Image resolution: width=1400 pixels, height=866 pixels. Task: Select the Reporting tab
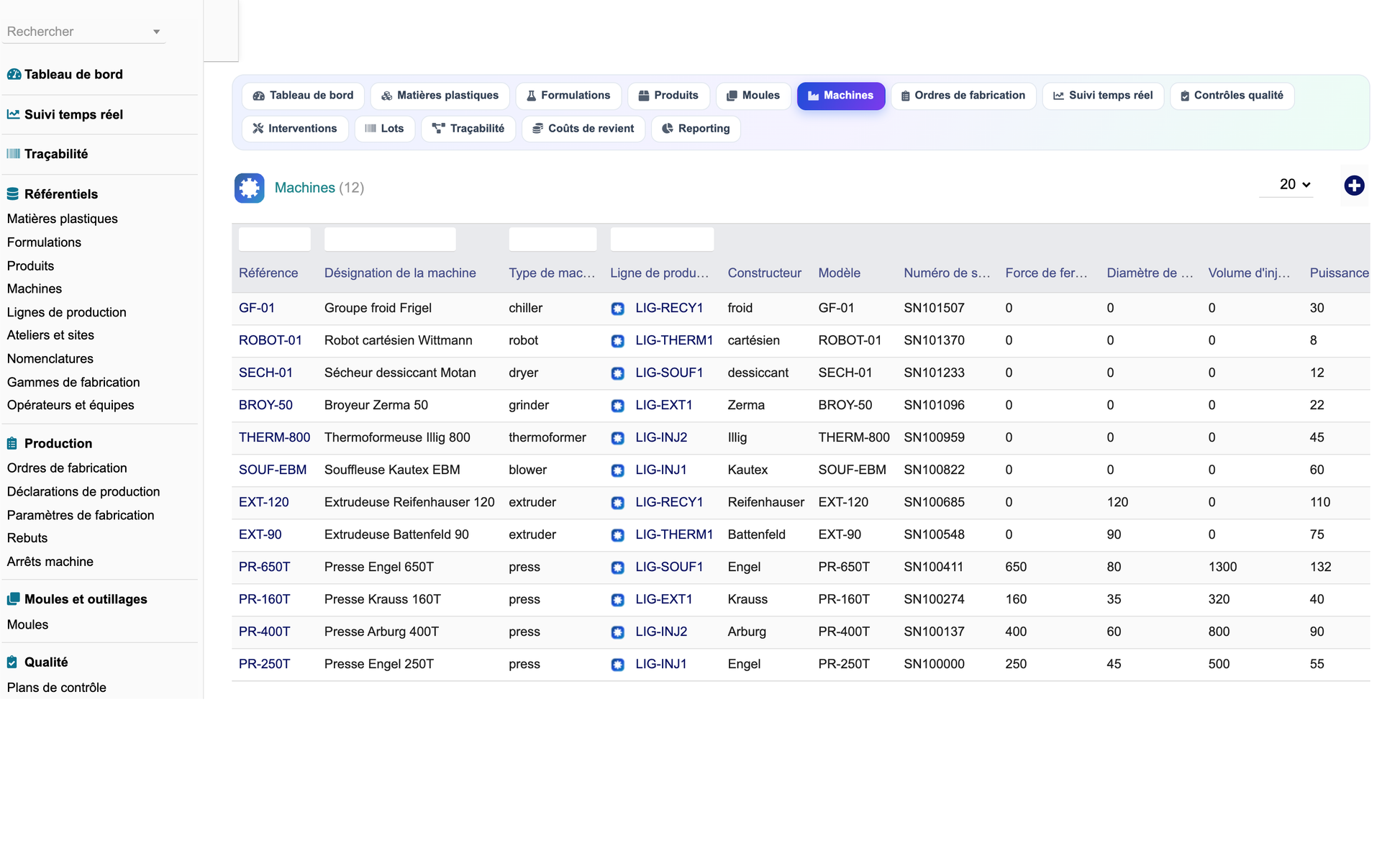pos(696,129)
